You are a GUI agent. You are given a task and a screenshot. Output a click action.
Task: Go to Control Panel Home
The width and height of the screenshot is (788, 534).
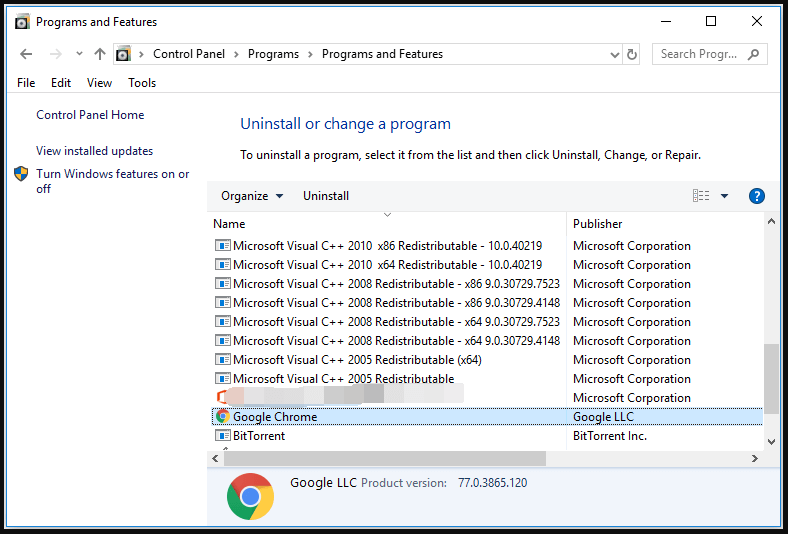pyautogui.click(x=90, y=115)
